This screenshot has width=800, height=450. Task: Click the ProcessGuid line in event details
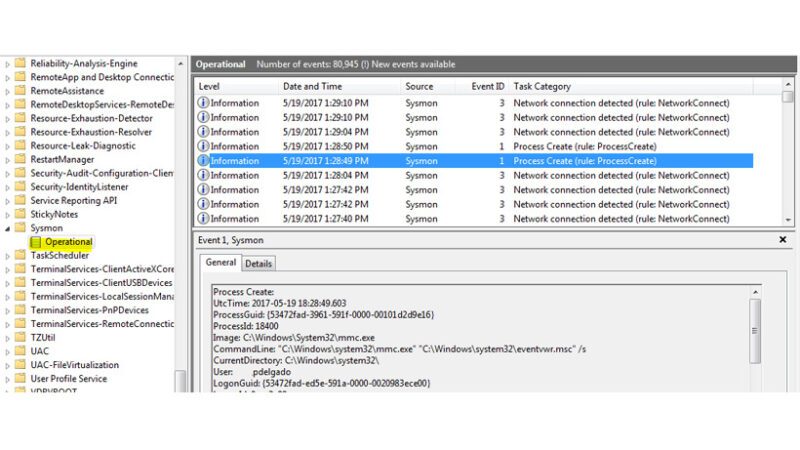pos(323,315)
